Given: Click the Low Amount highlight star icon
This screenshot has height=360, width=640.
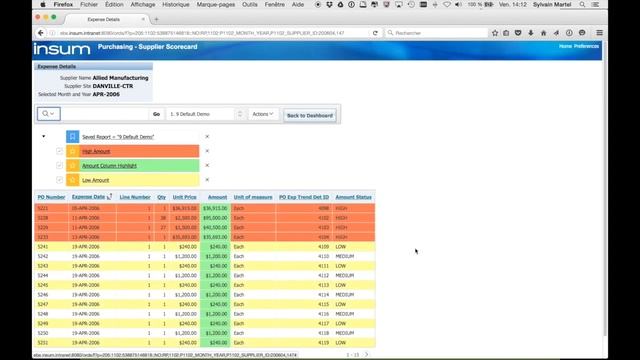Looking at the screenshot, I should tap(73, 180).
